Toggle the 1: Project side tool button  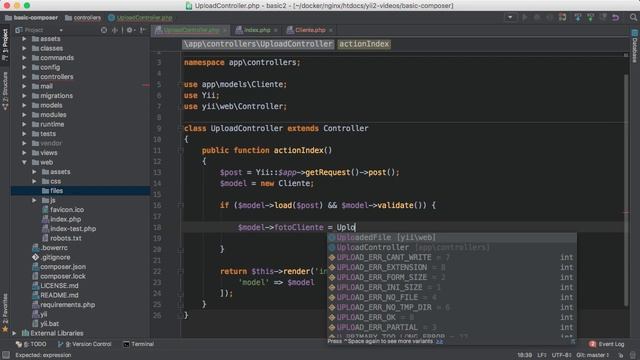coord(5,45)
